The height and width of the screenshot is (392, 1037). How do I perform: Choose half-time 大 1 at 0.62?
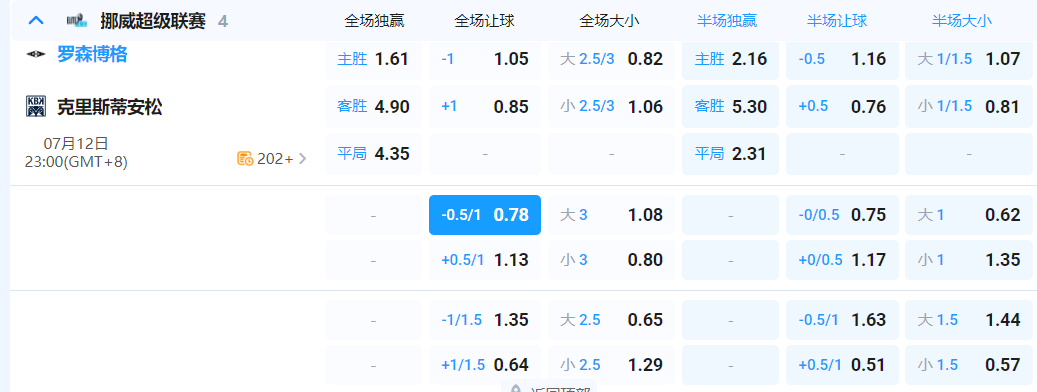pos(969,215)
